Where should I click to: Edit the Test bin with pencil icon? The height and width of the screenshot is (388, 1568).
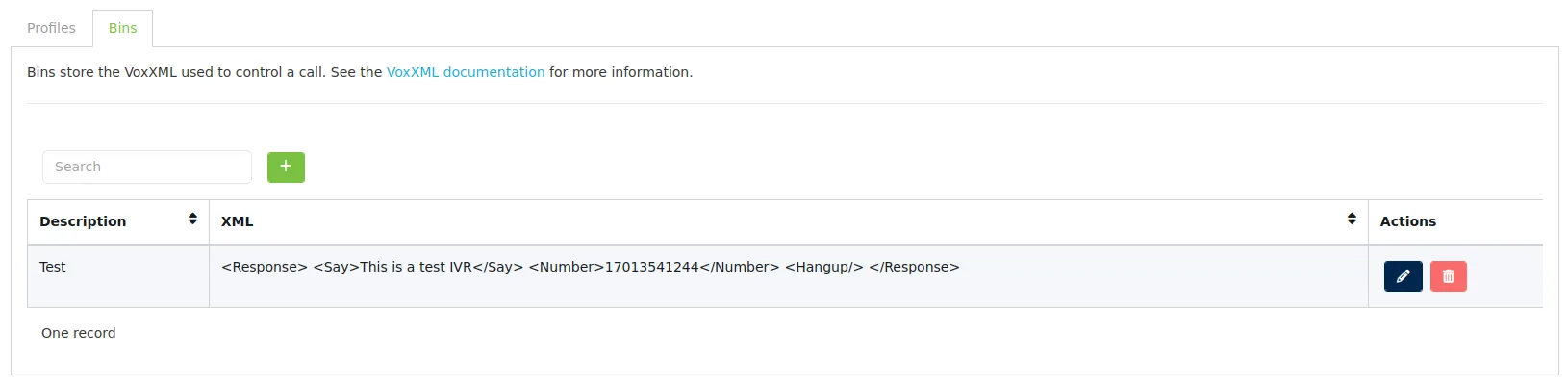(1403, 276)
